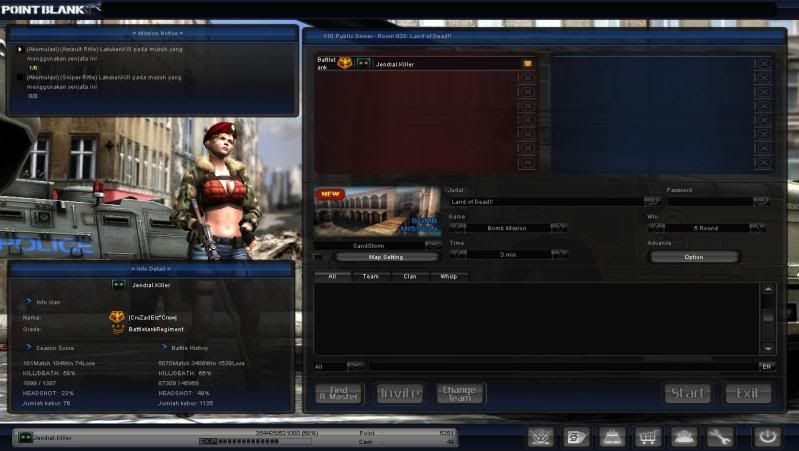Open the inventory icon in bottom bar
Image resolution: width=799 pixels, height=451 pixels.
612,437
